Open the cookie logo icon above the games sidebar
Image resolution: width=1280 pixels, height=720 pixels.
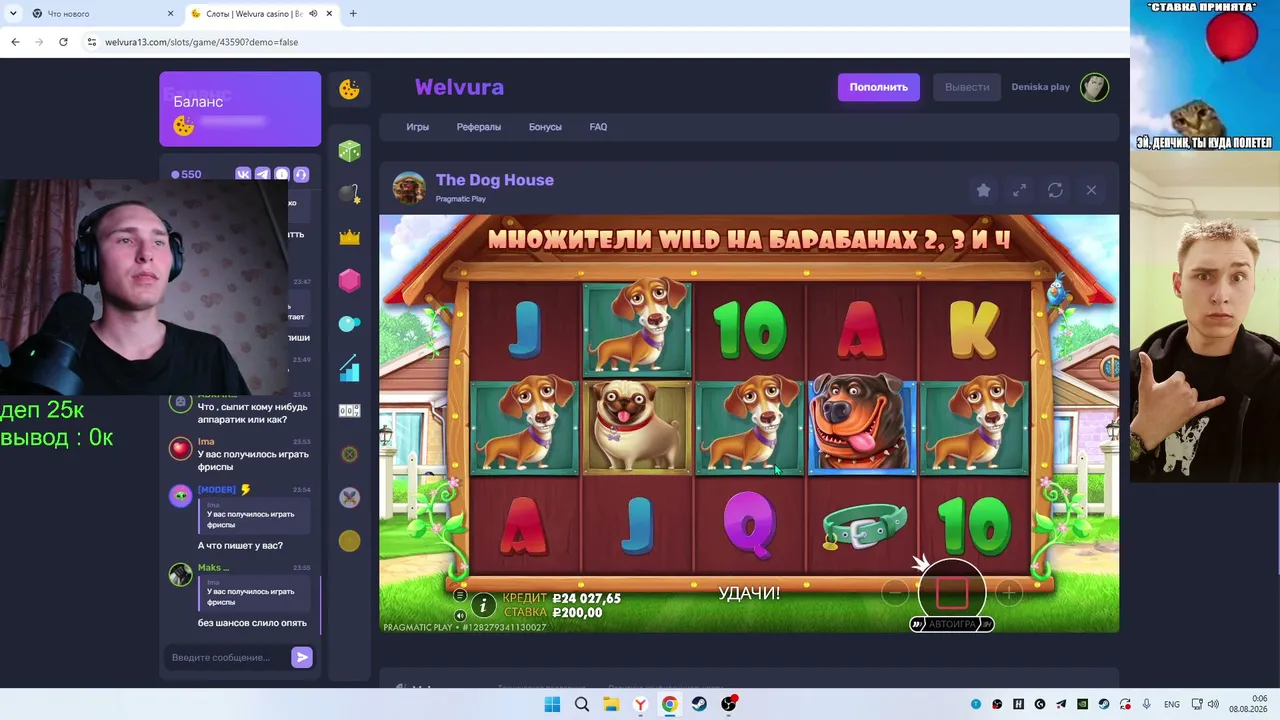[349, 89]
